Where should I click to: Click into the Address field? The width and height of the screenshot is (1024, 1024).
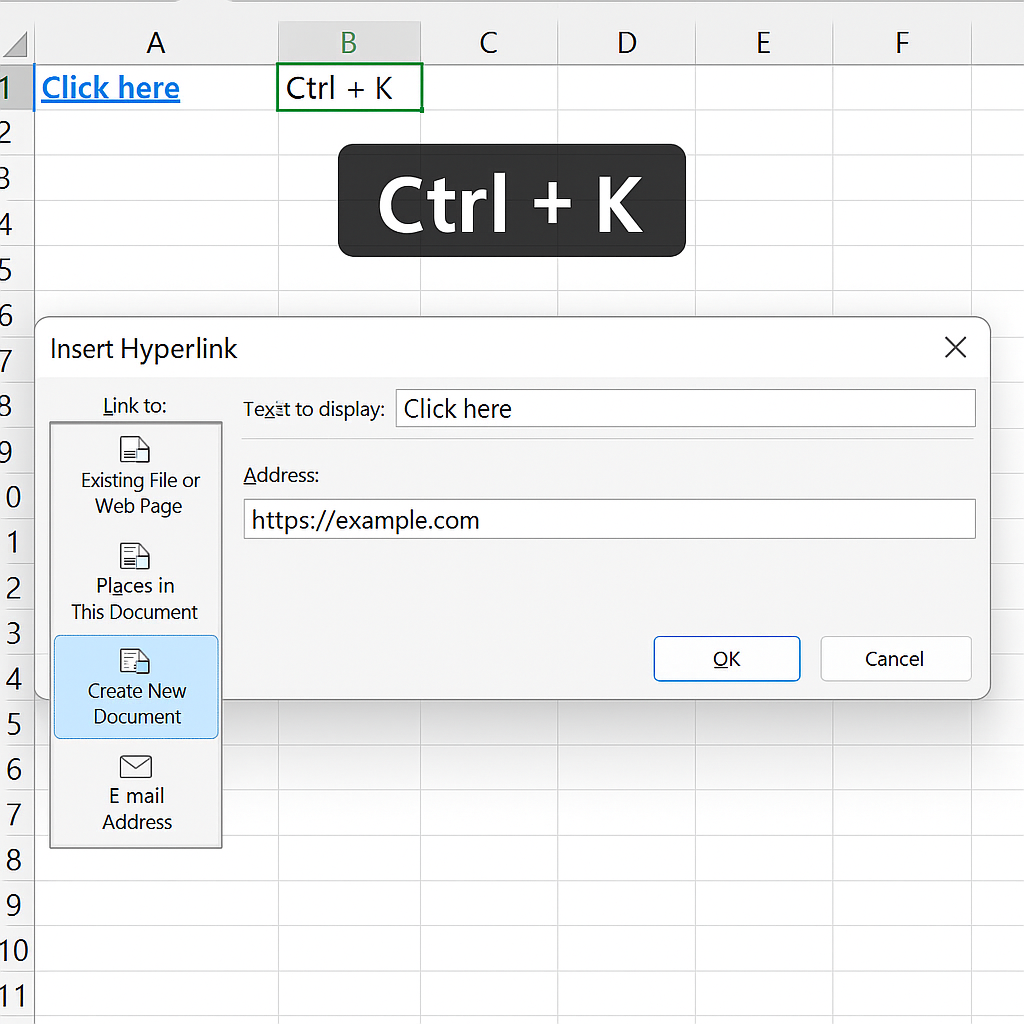point(609,519)
